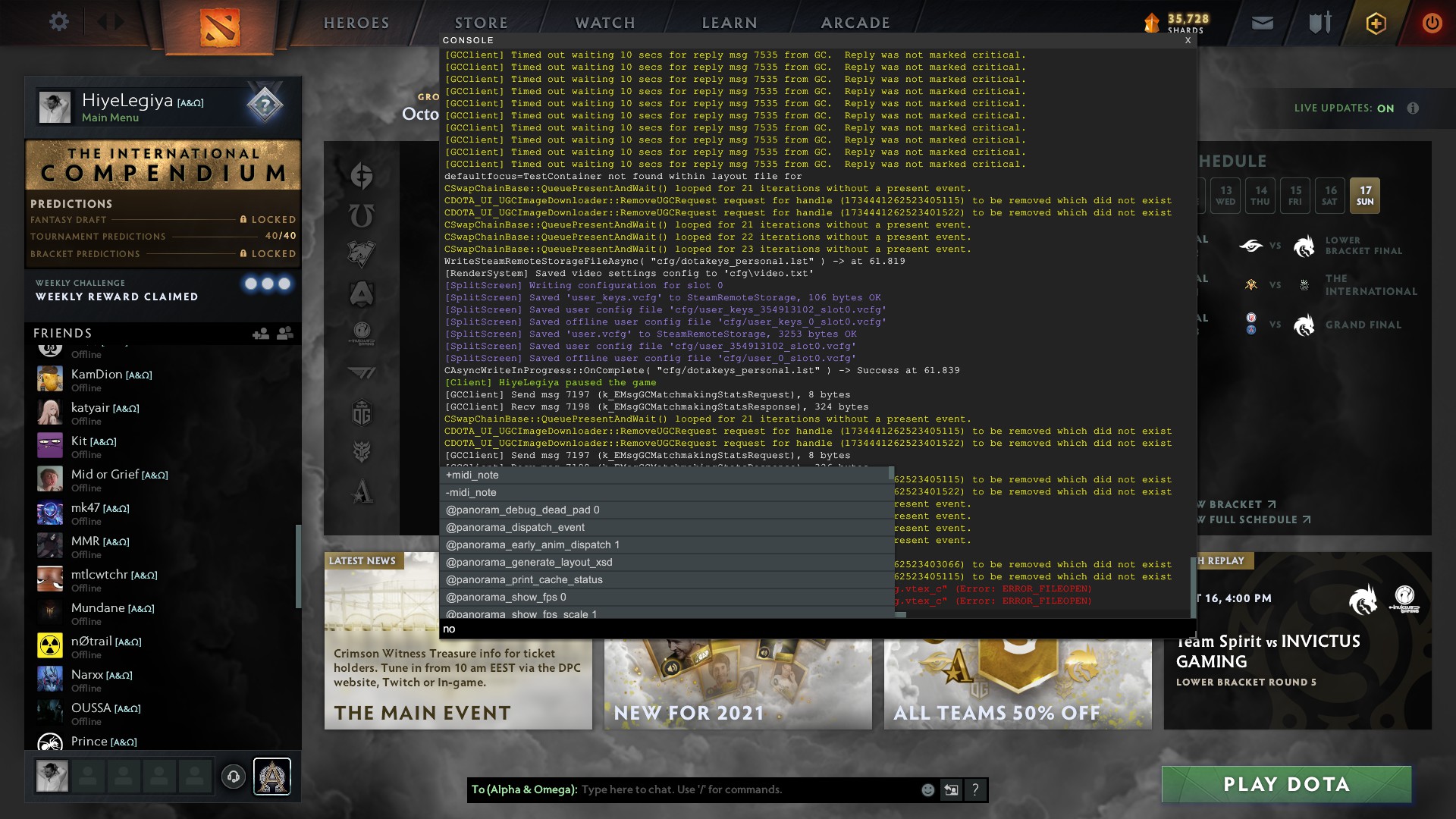Open the armory shield and sword icon
The image size is (1456, 819).
coord(1319,24)
